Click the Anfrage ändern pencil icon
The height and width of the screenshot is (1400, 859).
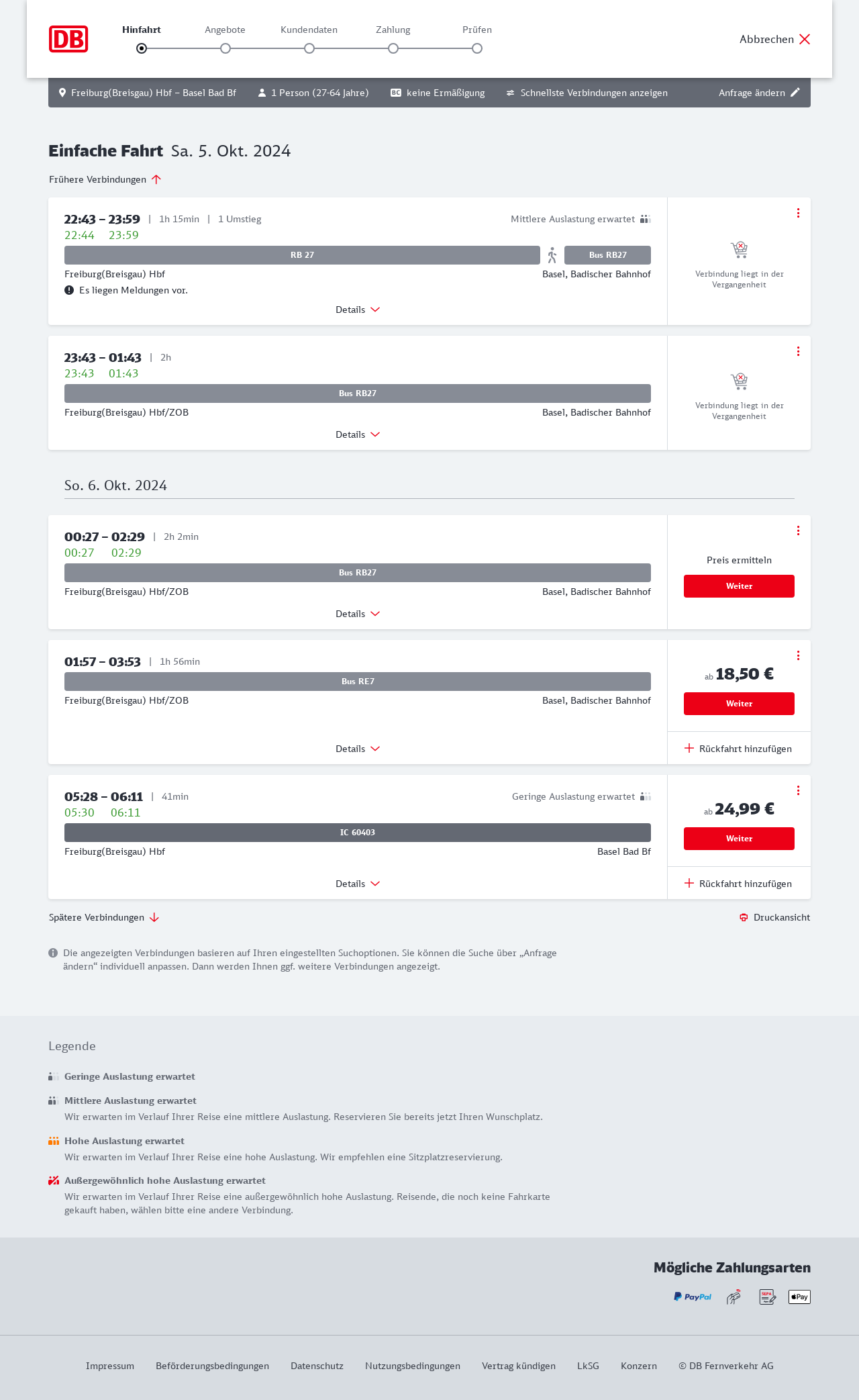[x=795, y=93]
